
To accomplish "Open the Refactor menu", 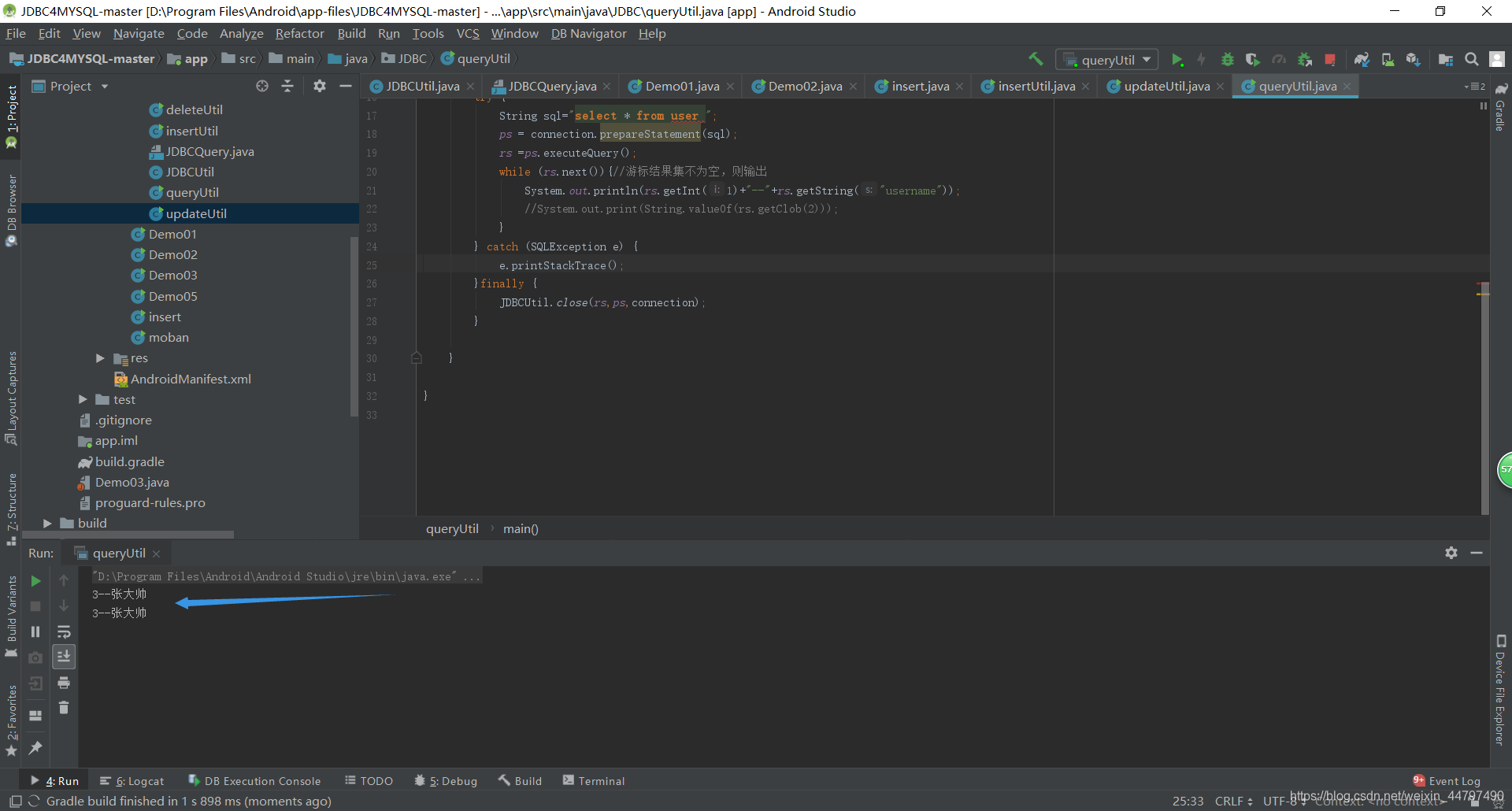I will point(299,33).
